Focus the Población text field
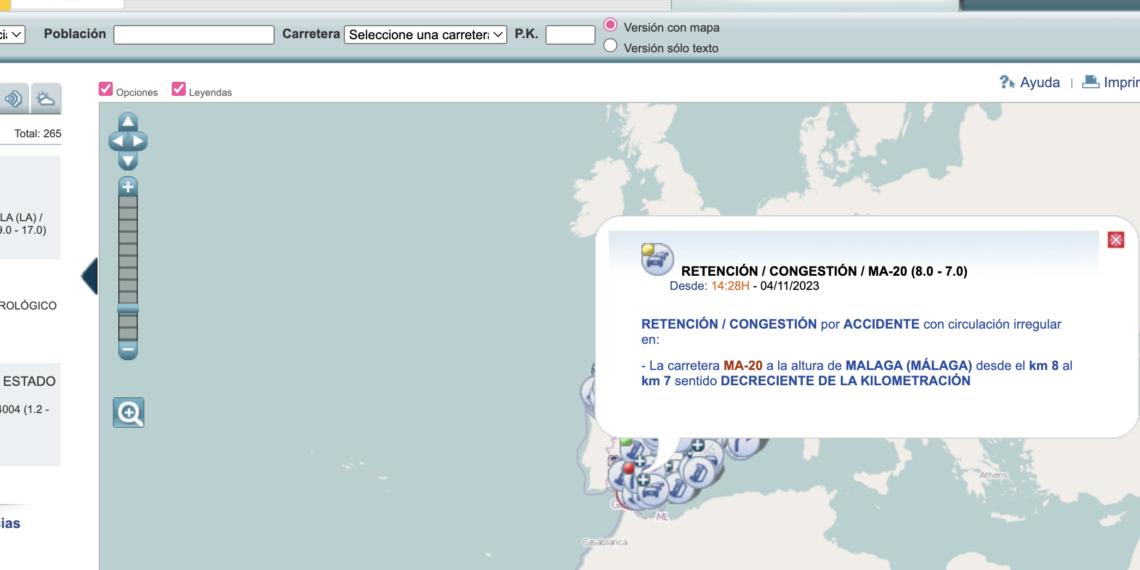 click(x=193, y=35)
